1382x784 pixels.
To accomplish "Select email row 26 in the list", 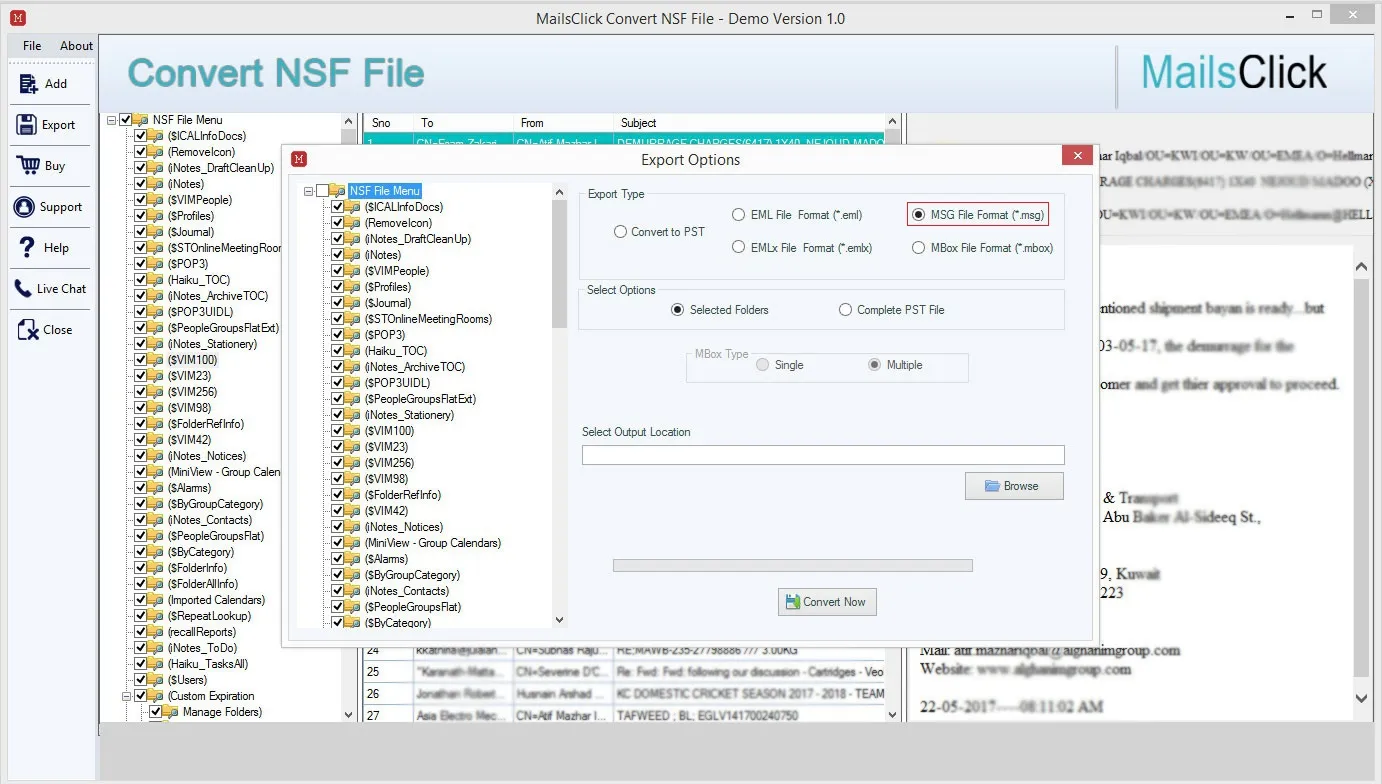I will (624, 693).
